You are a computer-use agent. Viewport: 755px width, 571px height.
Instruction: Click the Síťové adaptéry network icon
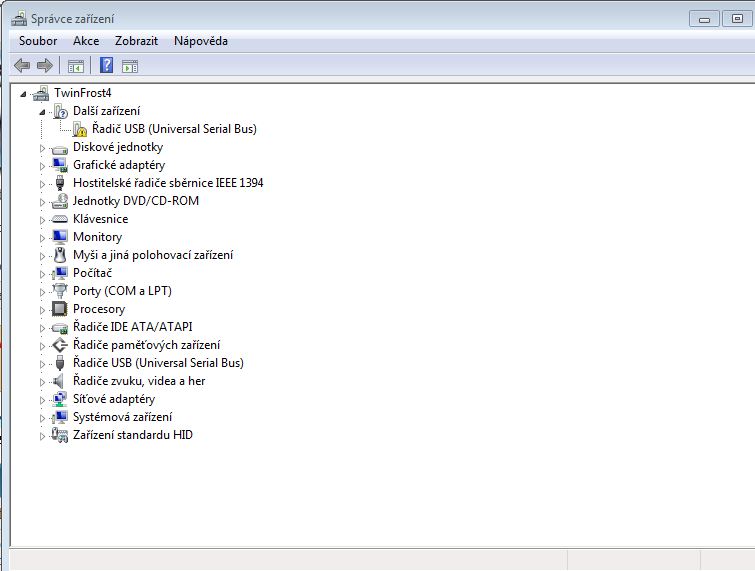(x=60, y=399)
